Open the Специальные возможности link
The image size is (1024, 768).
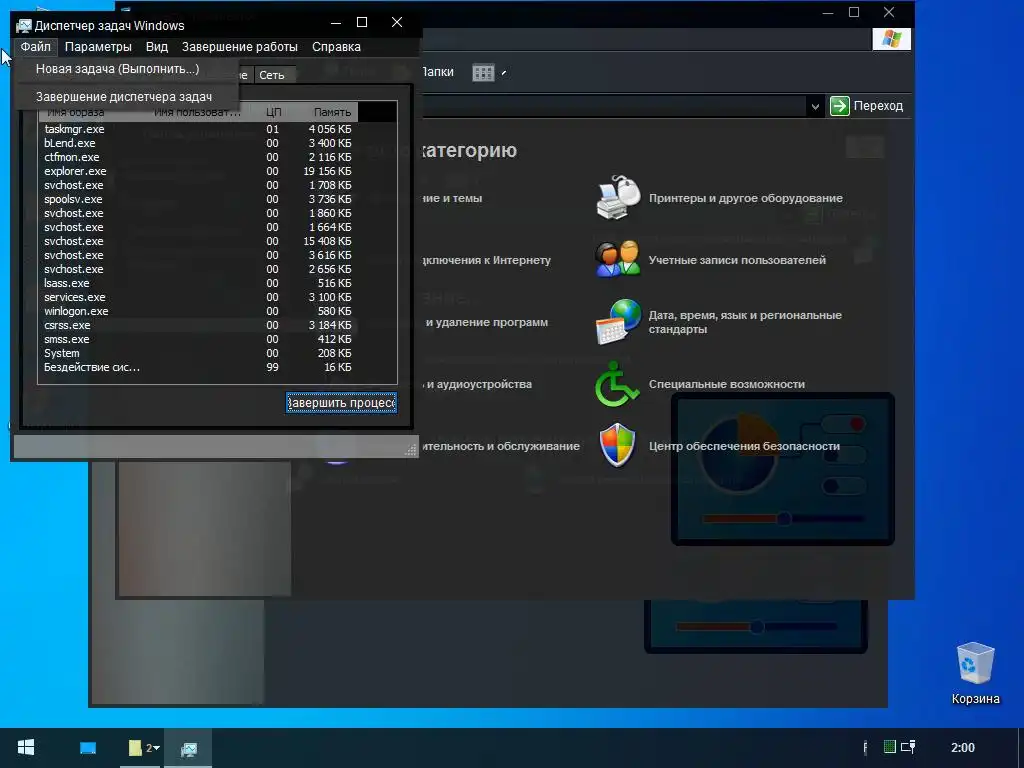727,384
